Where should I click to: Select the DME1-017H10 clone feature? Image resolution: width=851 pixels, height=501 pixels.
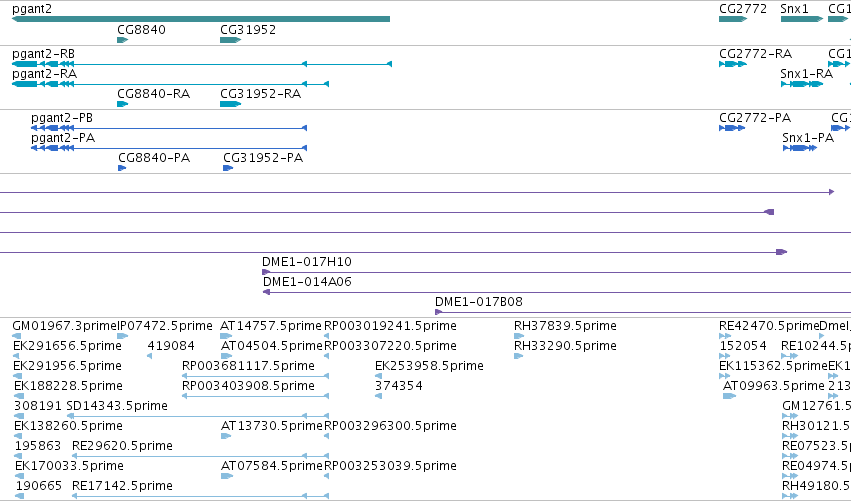[556, 272]
